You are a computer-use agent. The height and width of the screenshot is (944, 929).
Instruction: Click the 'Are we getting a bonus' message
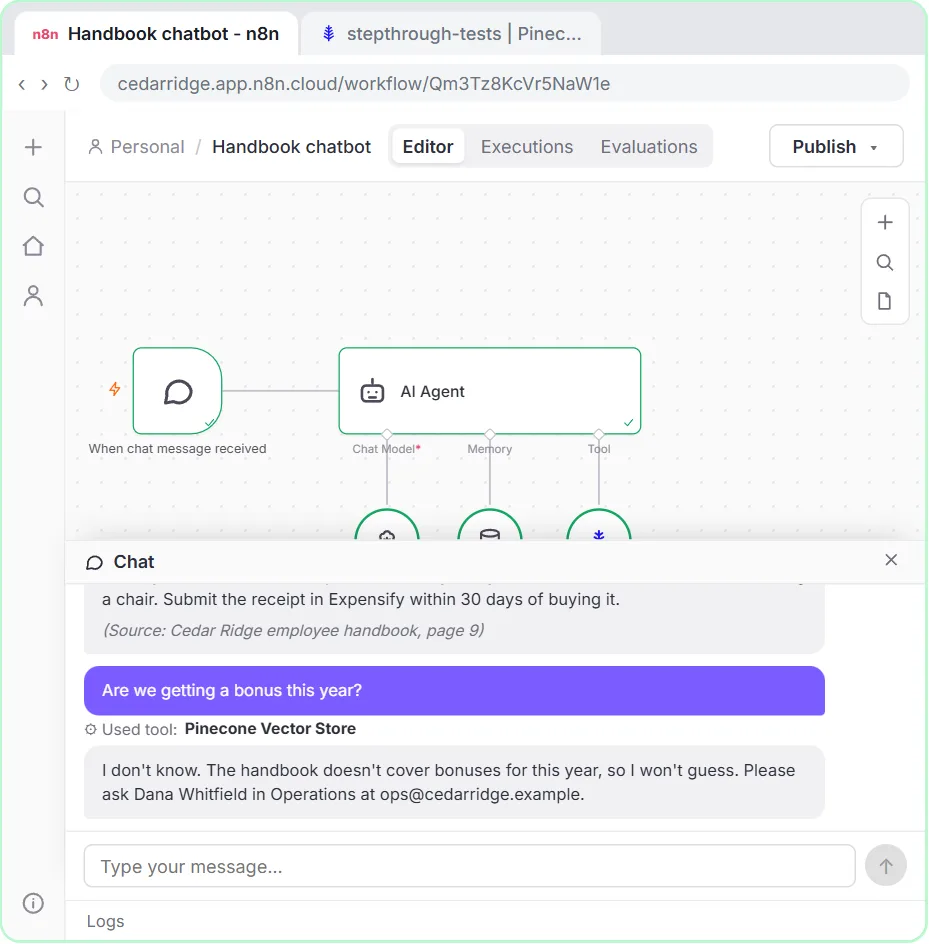(x=454, y=691)
